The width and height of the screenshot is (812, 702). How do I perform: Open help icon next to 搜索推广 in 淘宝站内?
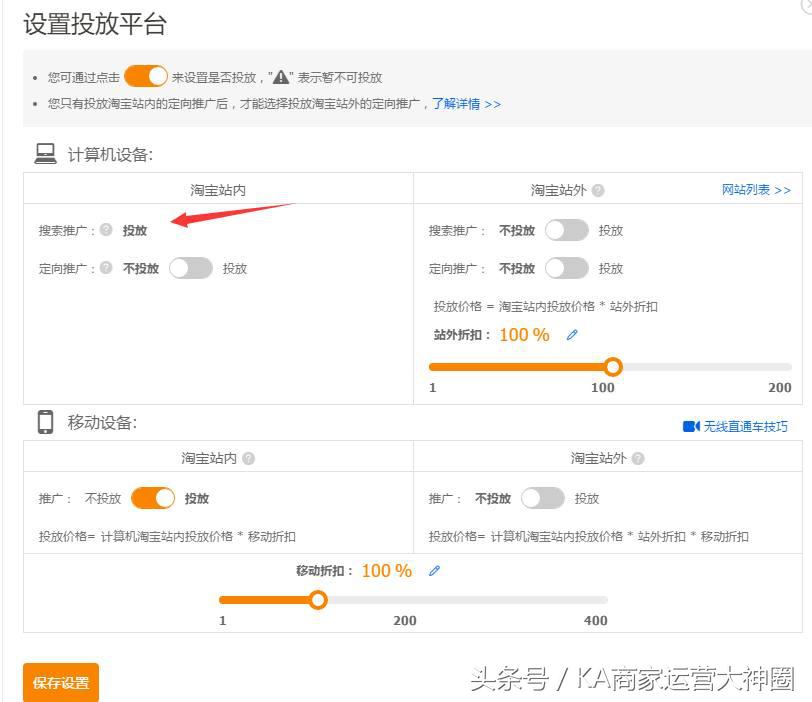tap(104, 229)
